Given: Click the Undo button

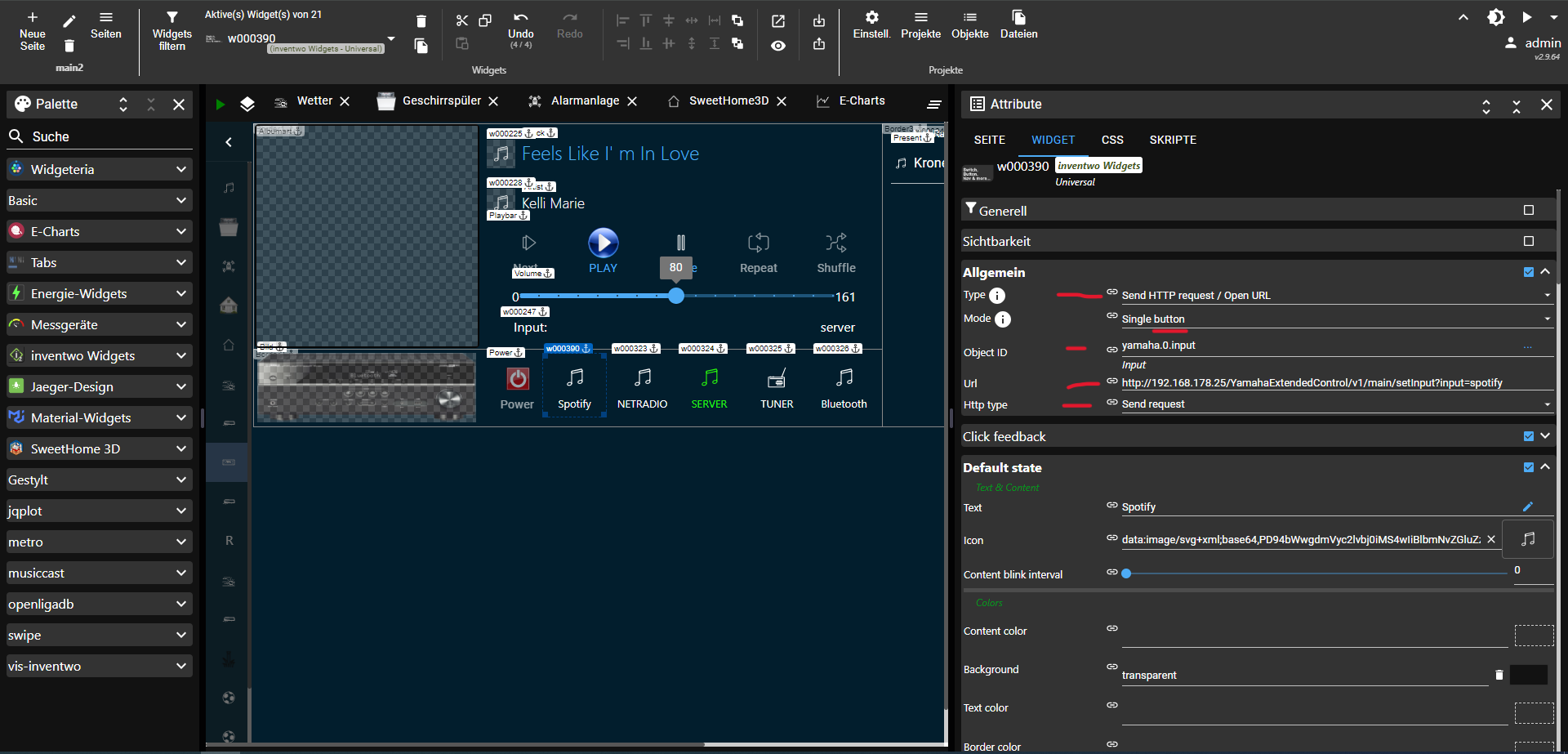Looking at the screenshot, I should [521, 29].
